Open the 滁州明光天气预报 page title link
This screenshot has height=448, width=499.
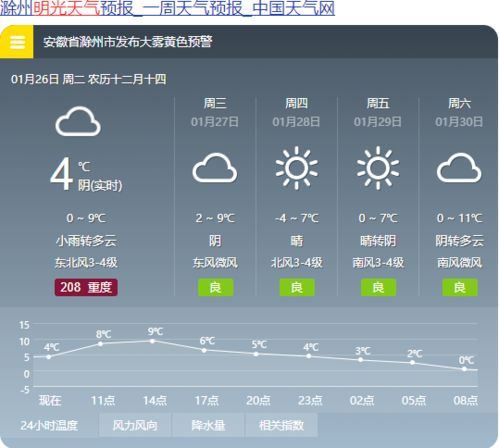point(167,8)
